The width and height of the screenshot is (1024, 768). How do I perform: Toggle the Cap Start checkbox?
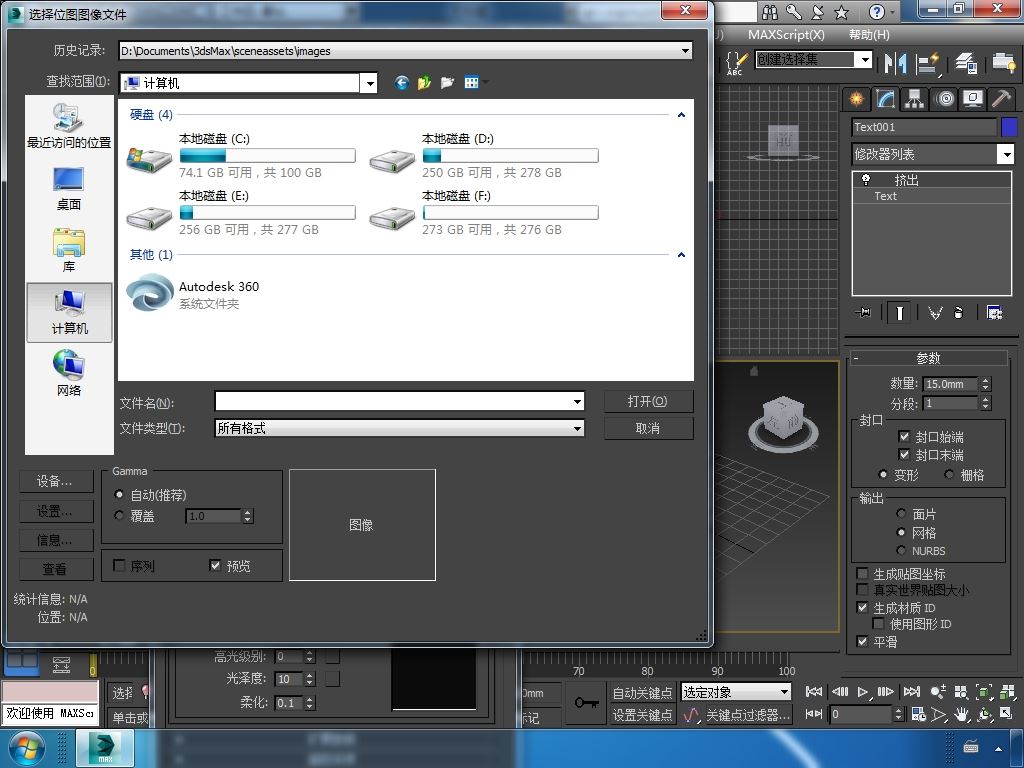904,436
